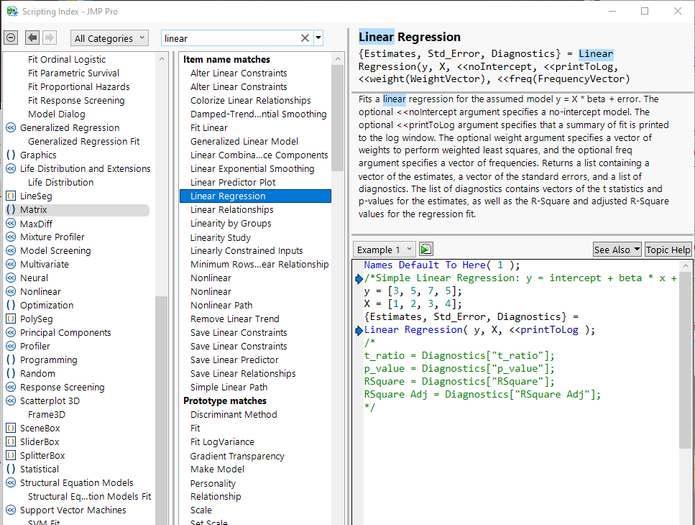Image resolution: width=695 pixels, height=525 pixels.
Task: Open the search options dropdown arrow
Action: click(x=319, y=38)
